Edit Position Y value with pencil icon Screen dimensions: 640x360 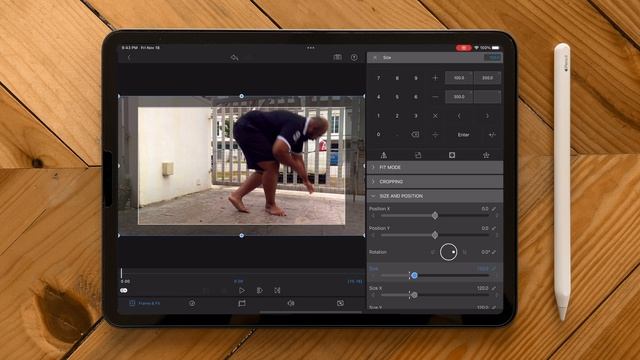click(494, 228)
